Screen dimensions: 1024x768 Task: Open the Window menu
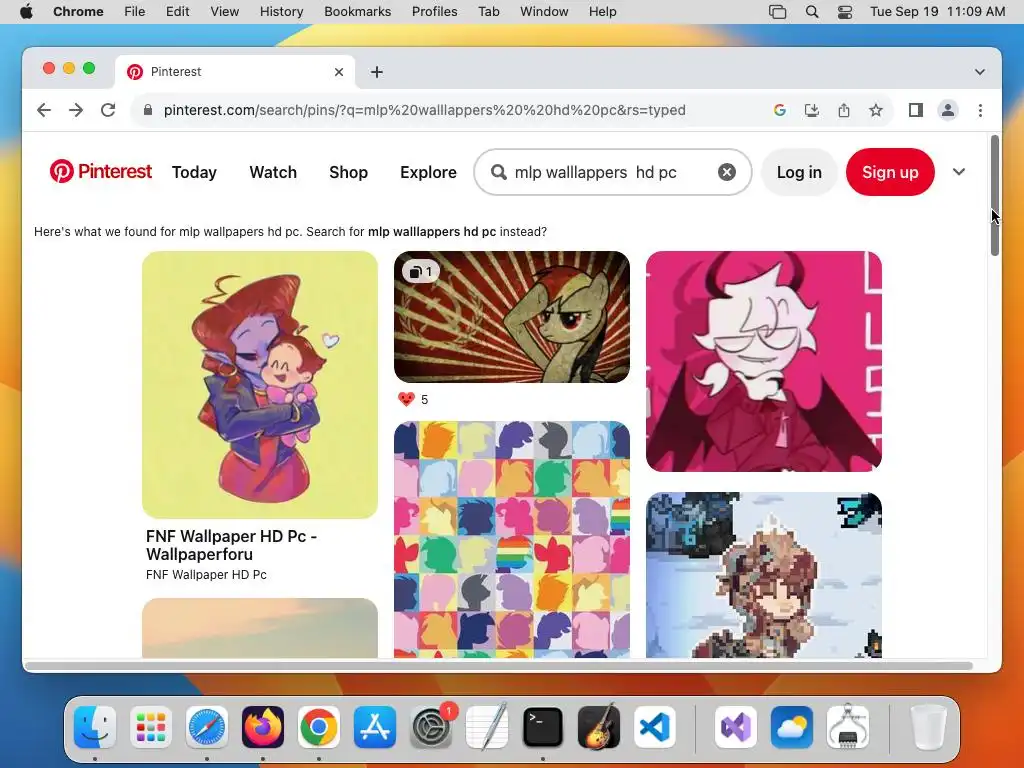coord(544,12)
